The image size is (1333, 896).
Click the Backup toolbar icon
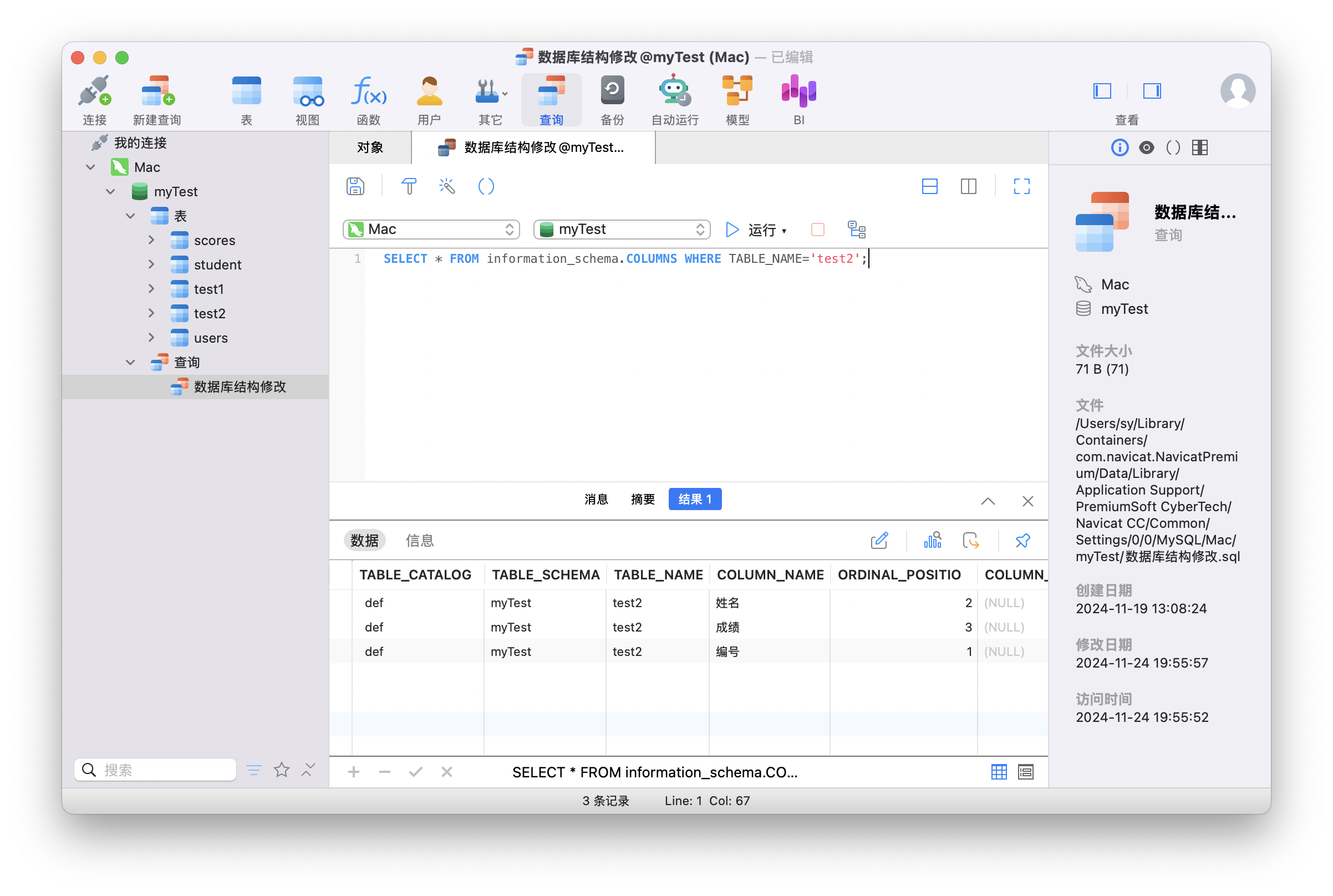pyautogui.click(x=612, y=99)
